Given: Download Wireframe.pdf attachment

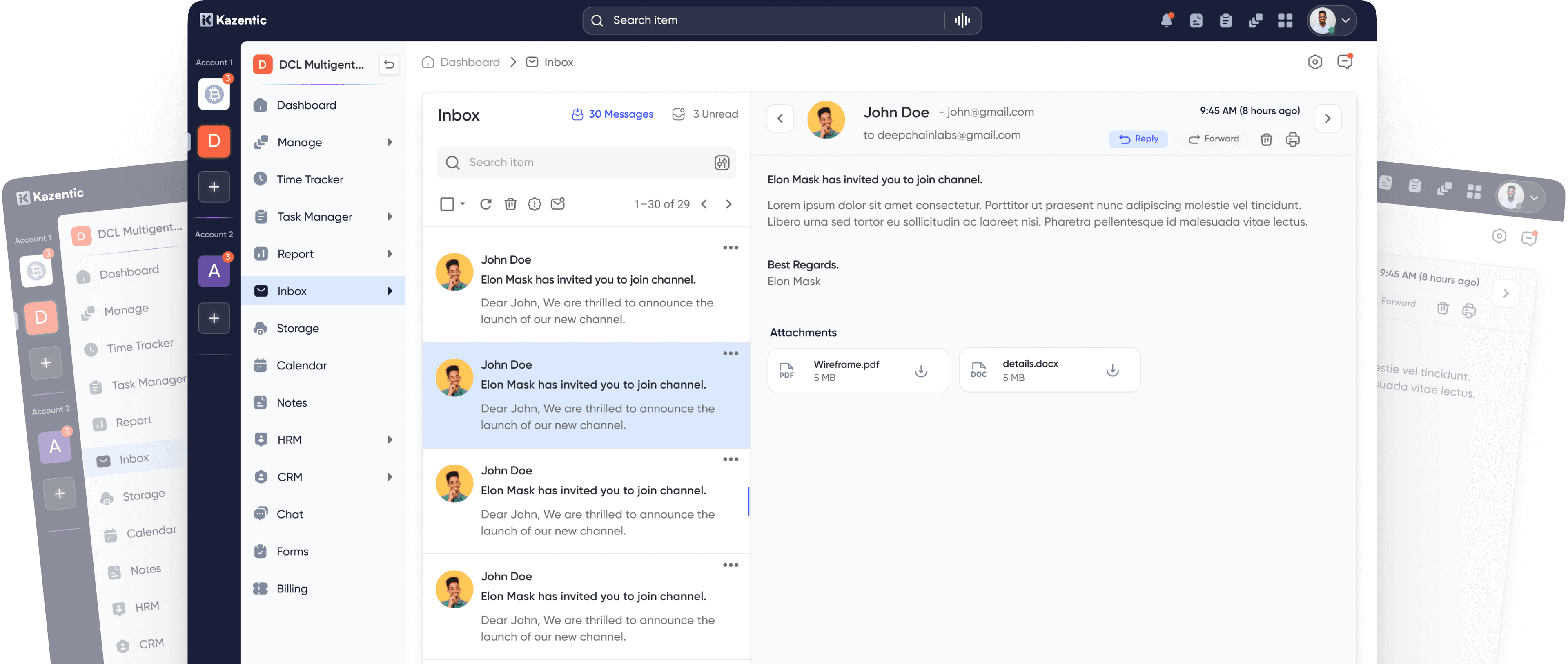Looking at the screenshot, I should tap(921, 370).
